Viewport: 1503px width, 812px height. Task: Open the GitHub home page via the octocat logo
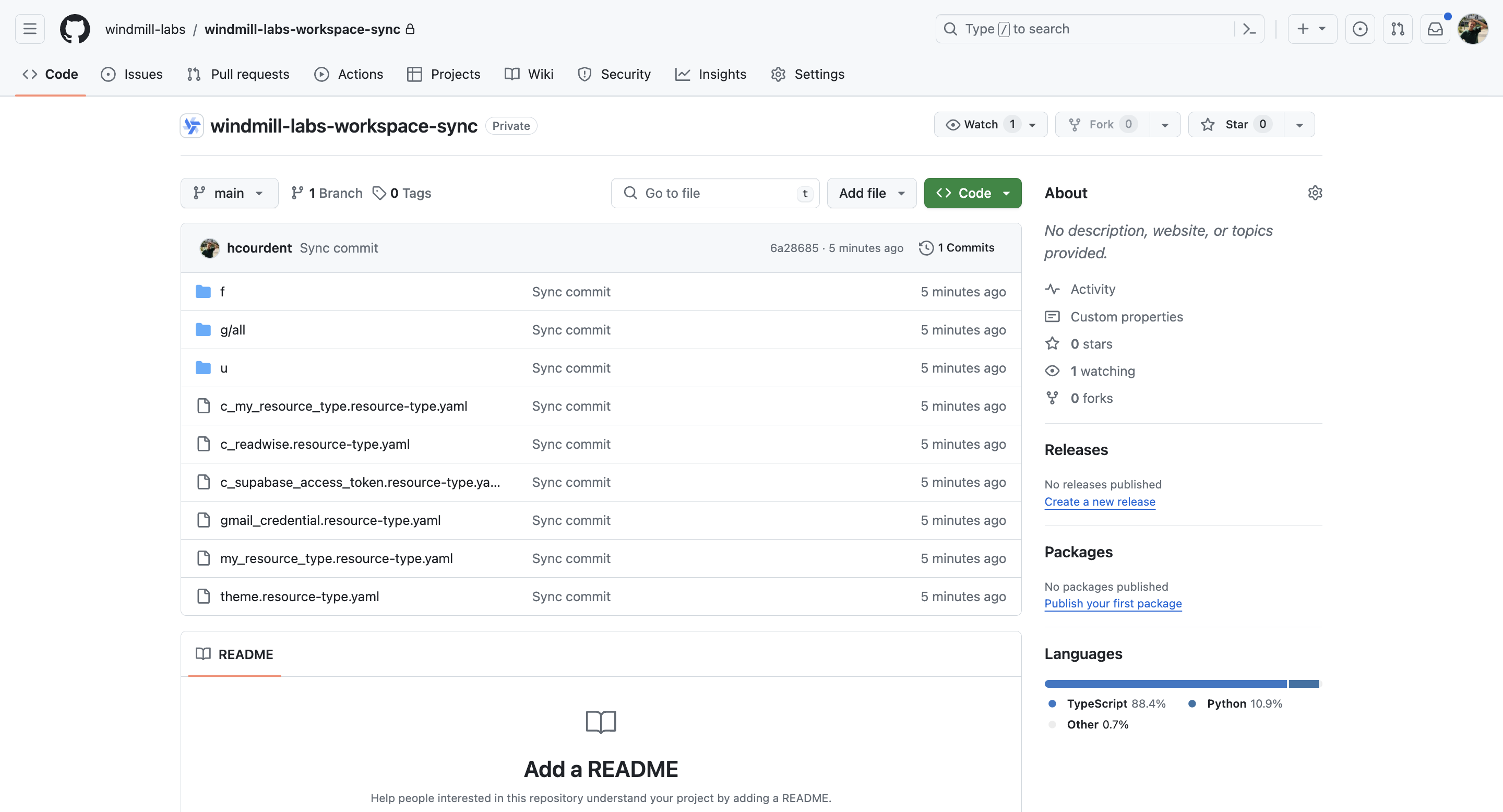pyautogui.click(x=75, y=29)
